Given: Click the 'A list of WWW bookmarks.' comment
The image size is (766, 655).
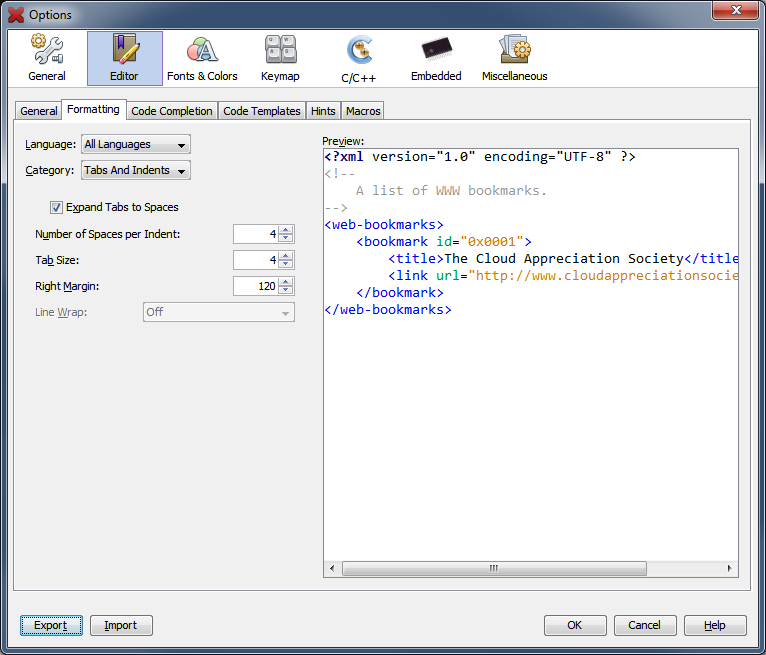Looking at the screenshot, I should [x=451, y=190].
